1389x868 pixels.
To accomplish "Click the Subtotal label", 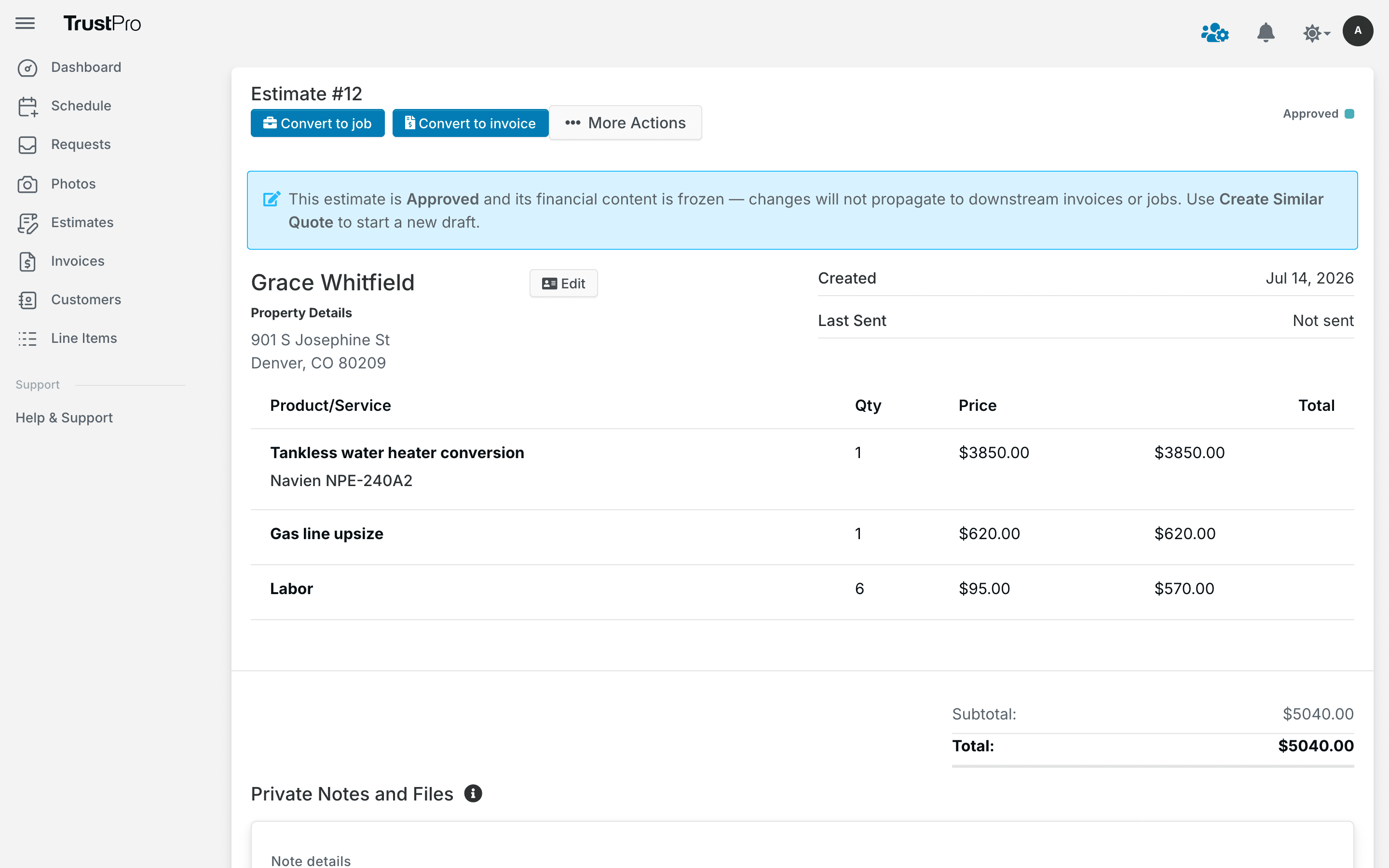I will (984, 714).
